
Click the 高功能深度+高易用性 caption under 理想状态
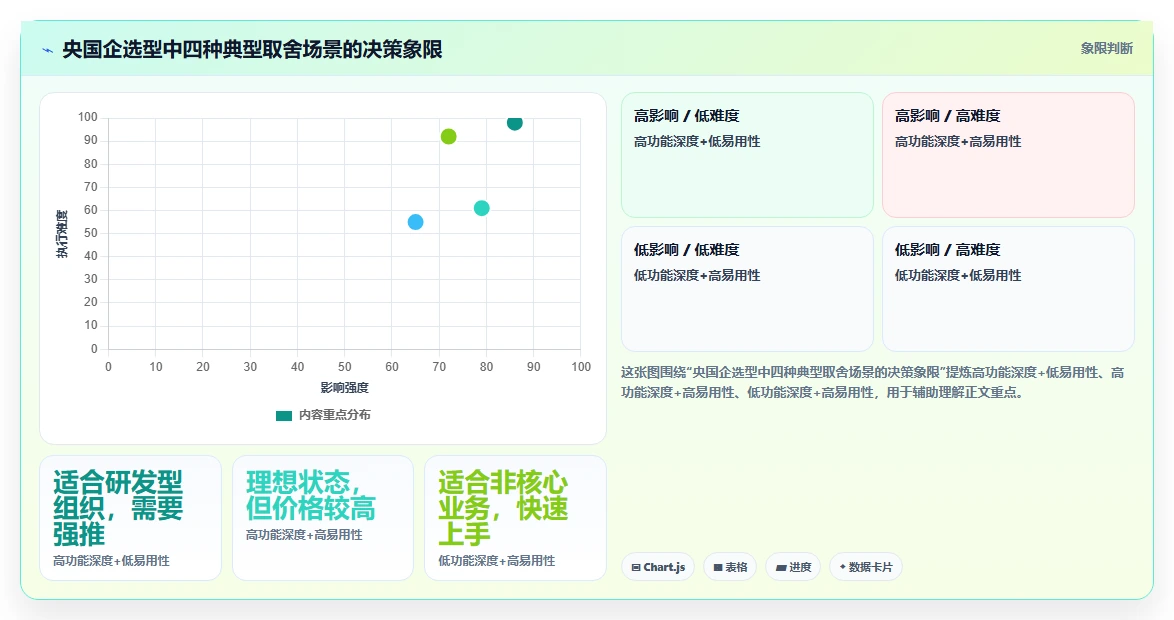point(304,535)
